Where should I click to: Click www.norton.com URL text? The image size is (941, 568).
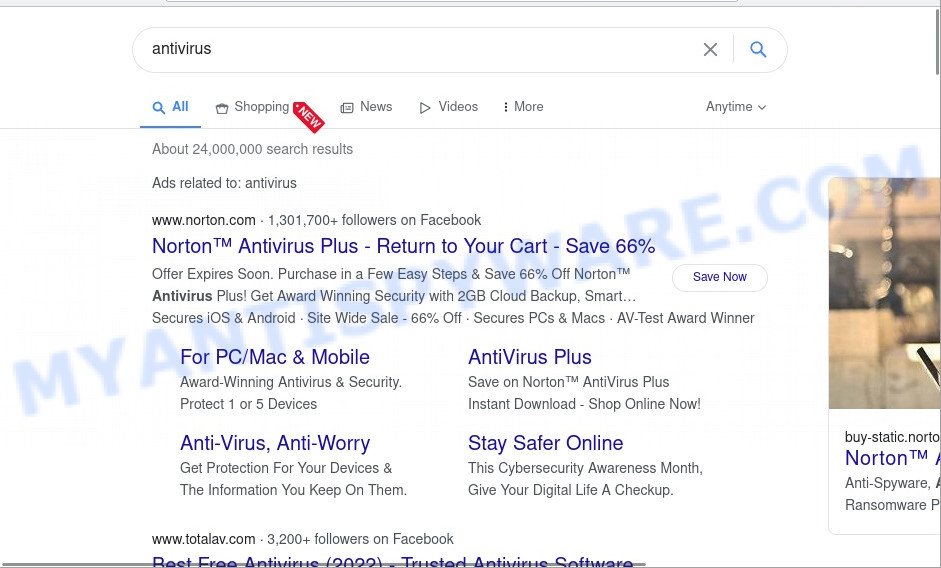[203, 220]
